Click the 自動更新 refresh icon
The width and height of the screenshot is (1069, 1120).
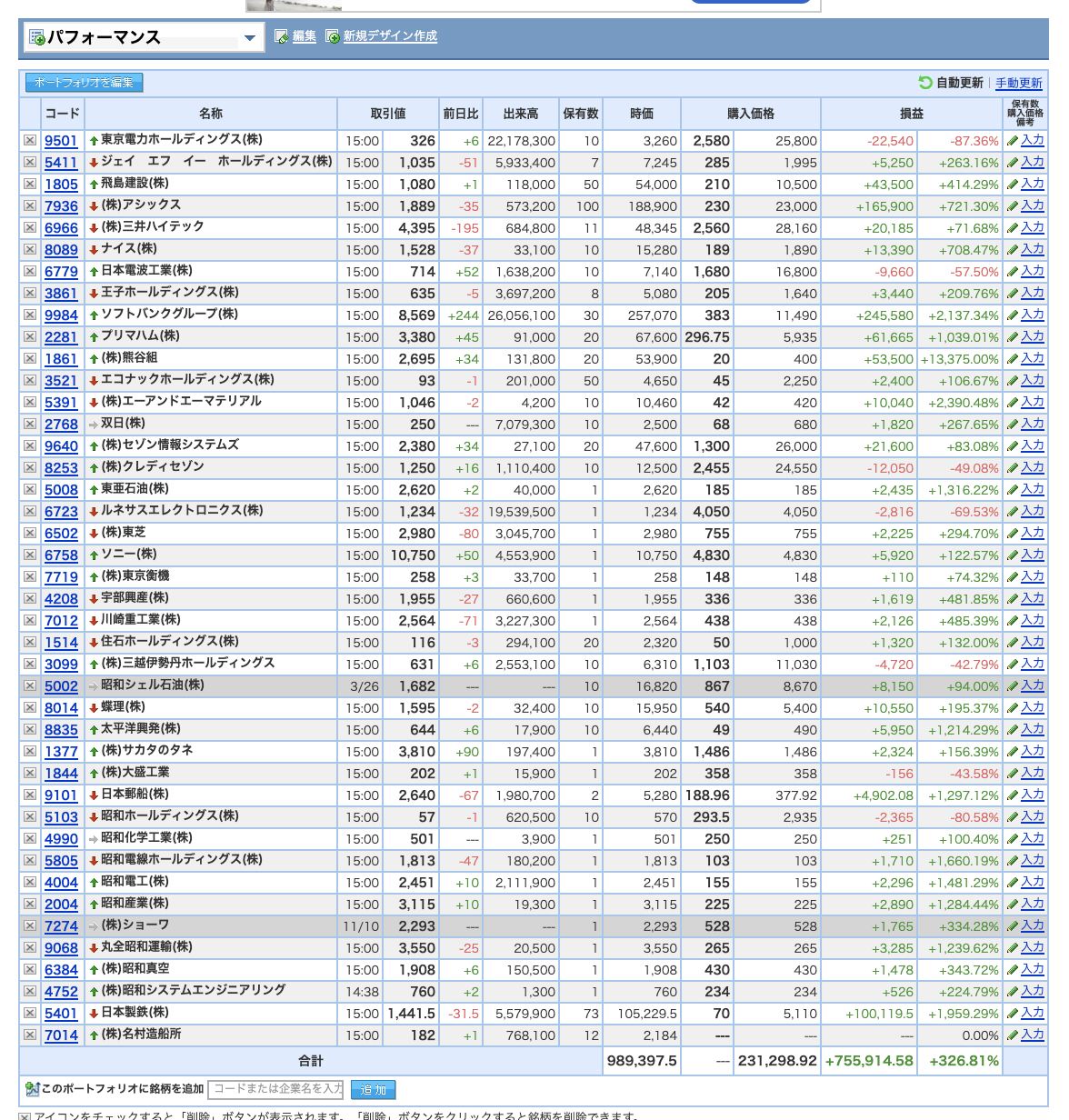click(925, 83)
